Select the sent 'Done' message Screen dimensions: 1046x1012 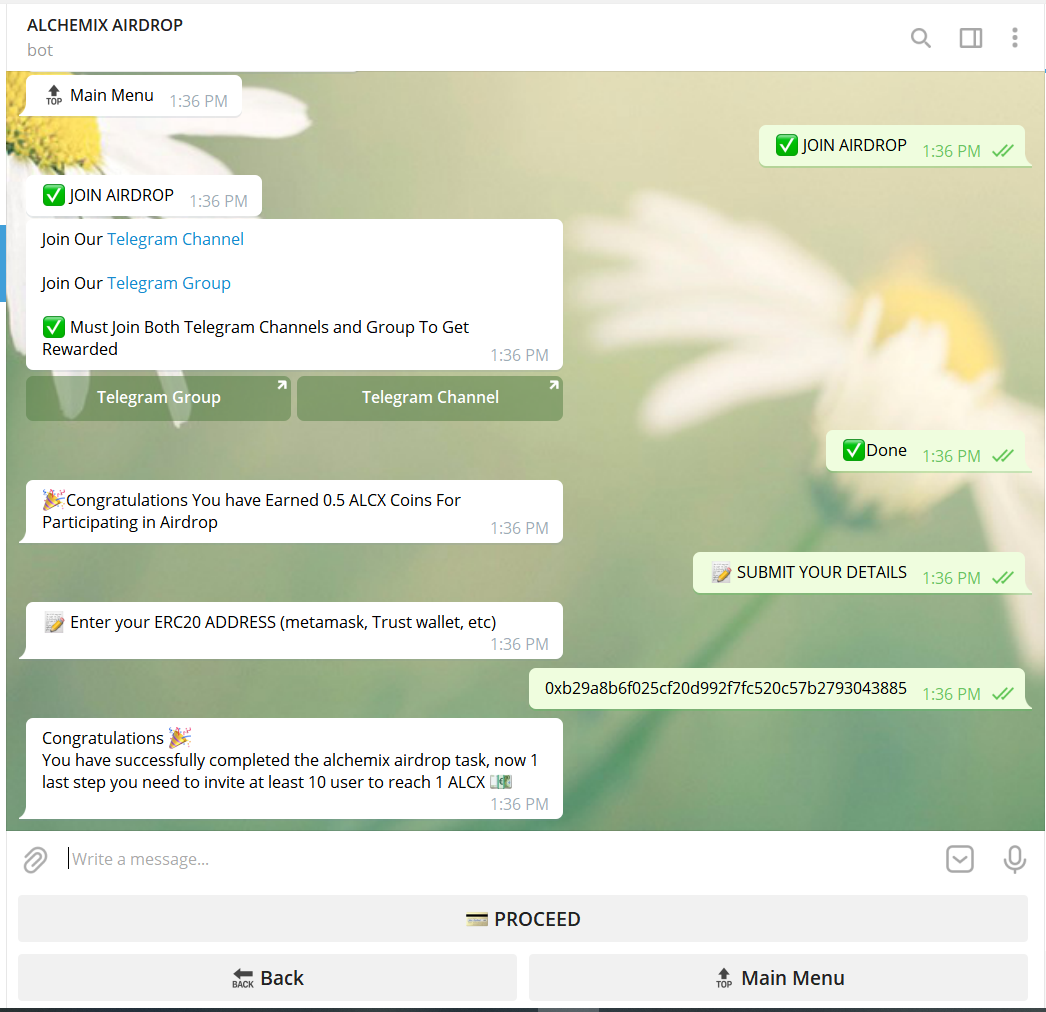pyautogui.click(x=926, y=451)
